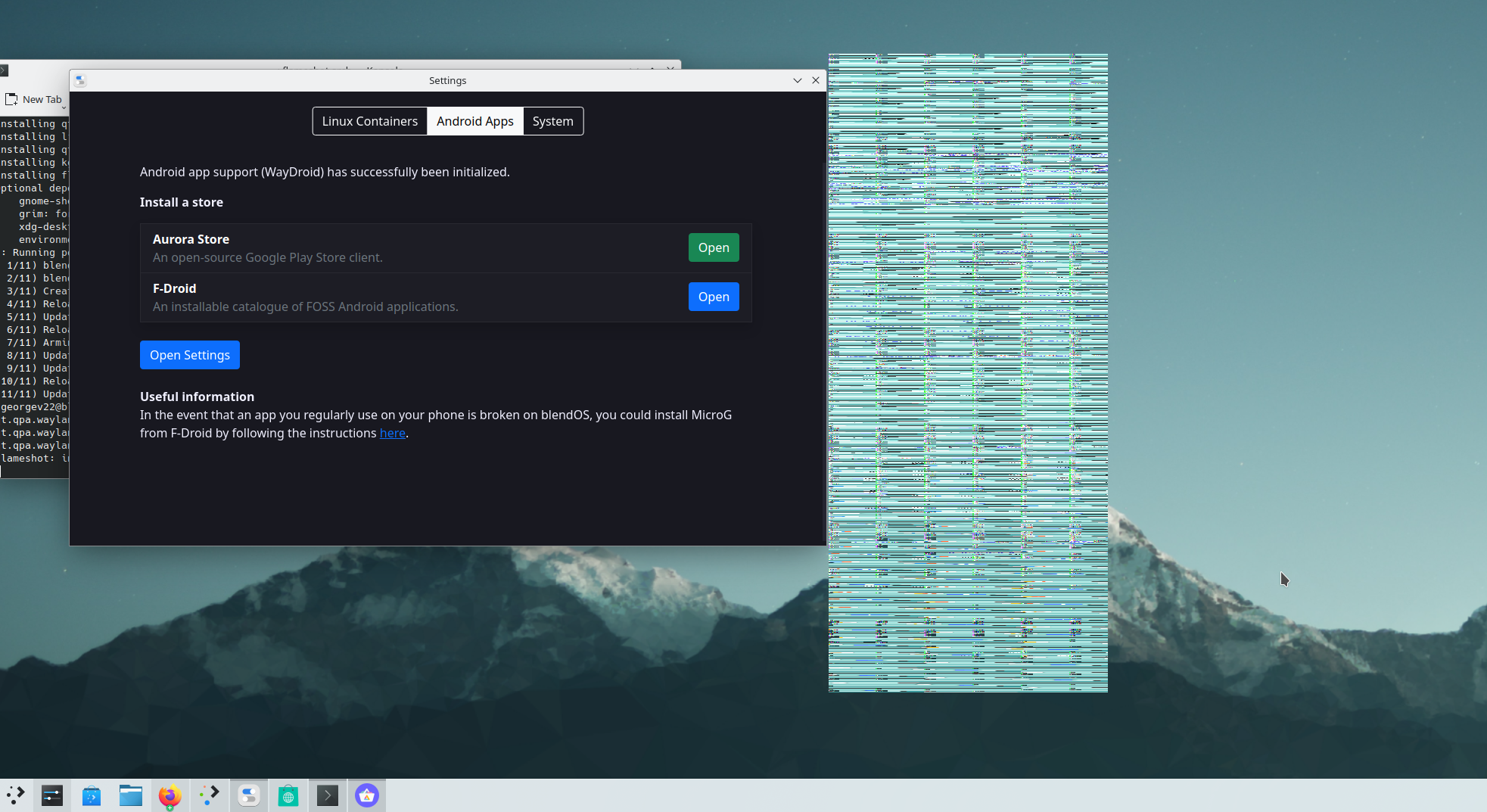The height and width of the screenshot is (812, 1487).
Task: Switch to the Konsole terminal window
Action: pos(328,795)
